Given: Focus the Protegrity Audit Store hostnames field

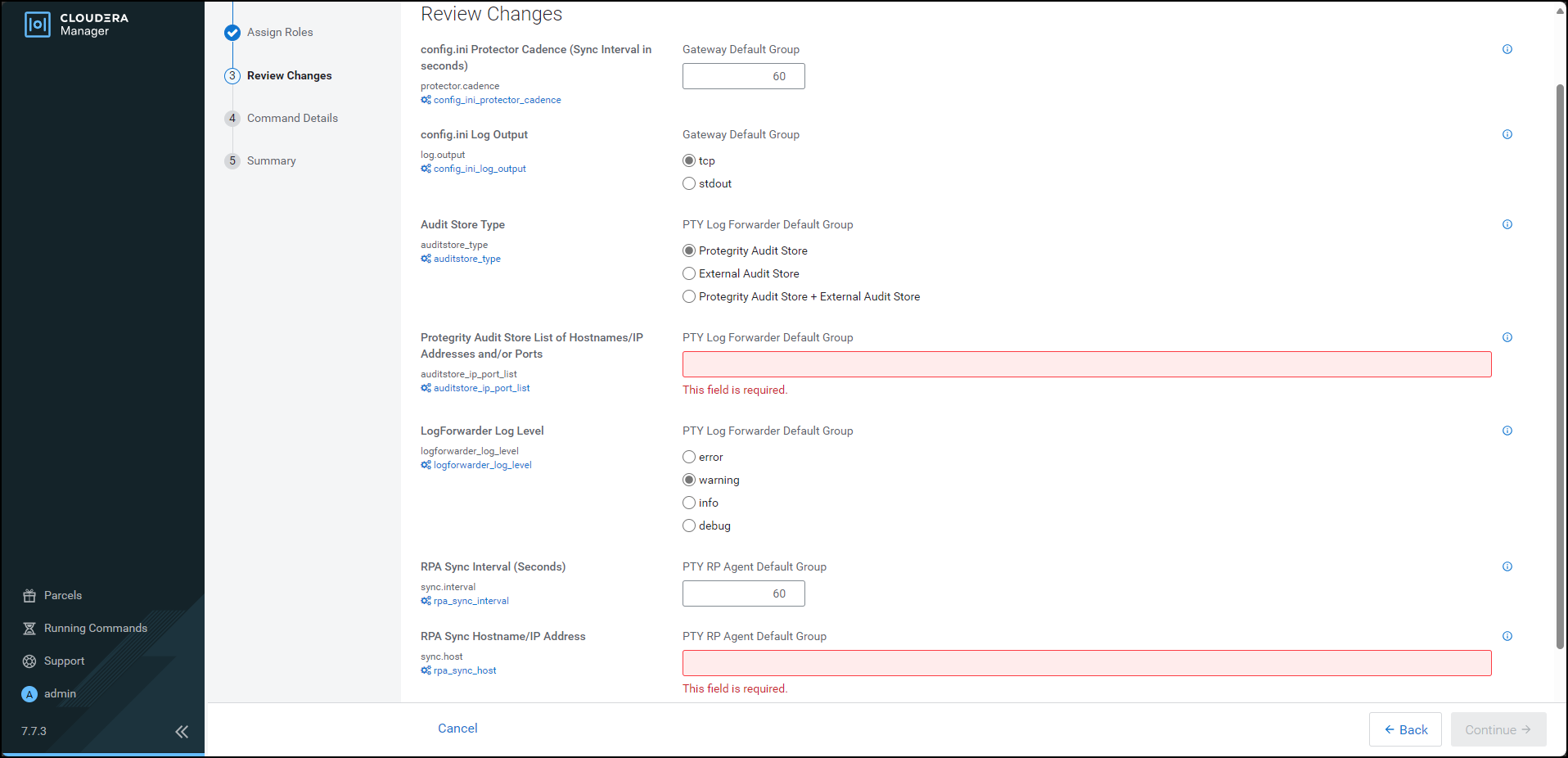Looking at the screenshot, I should (1086, 364).
